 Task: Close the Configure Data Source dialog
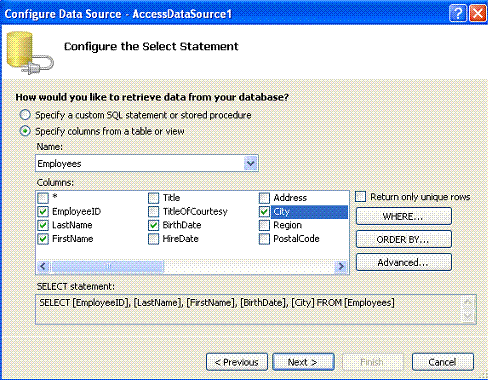tap(478, 13)
